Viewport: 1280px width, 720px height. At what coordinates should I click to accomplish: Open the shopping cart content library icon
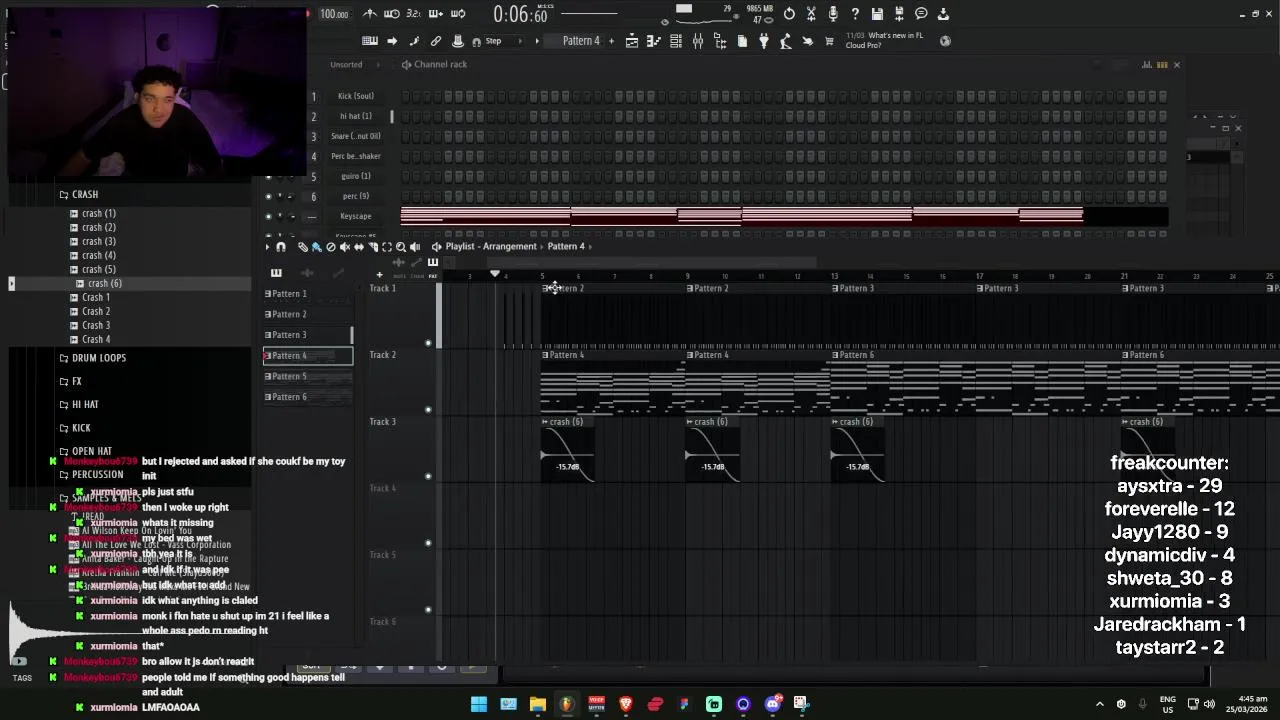tap(829, 41)
